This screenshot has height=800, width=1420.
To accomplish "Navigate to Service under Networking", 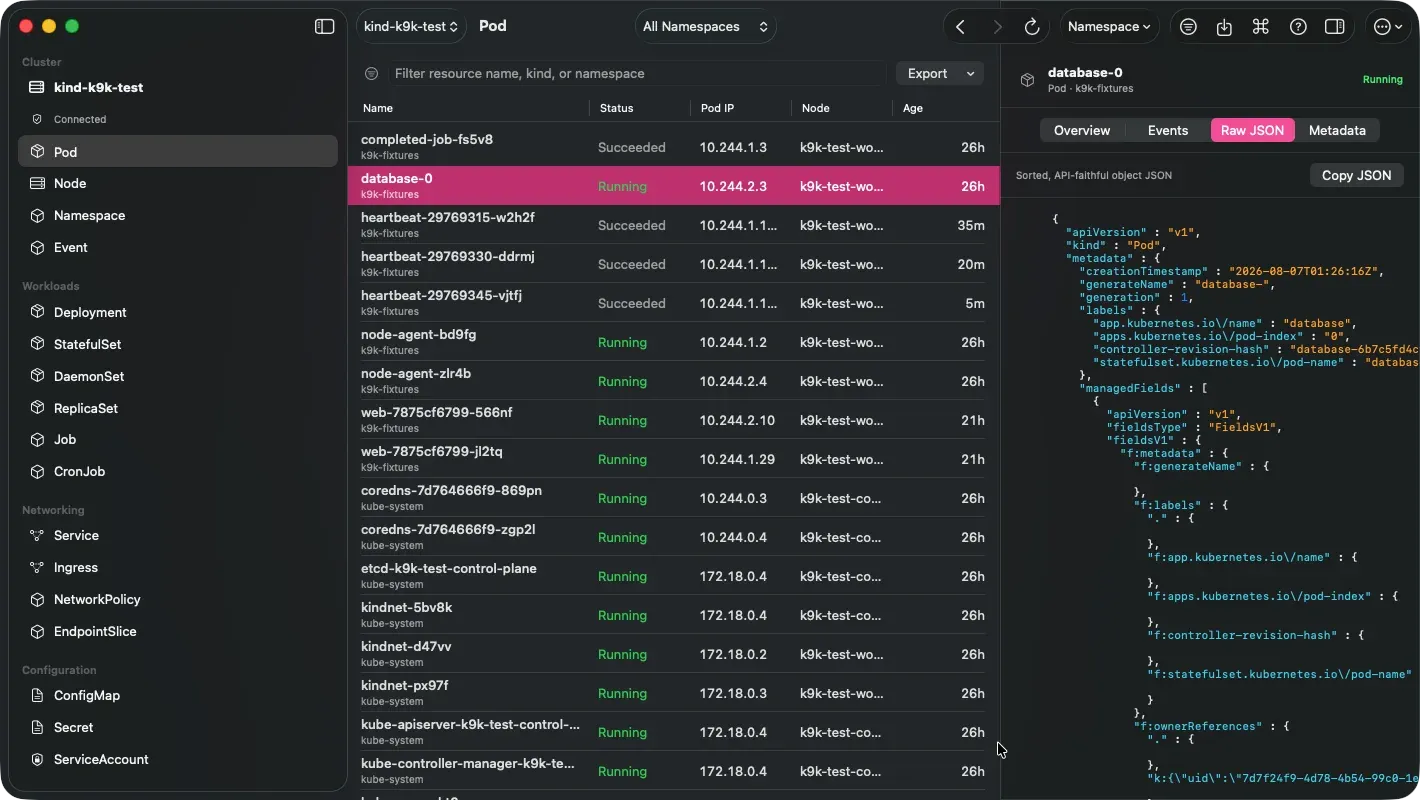I will (178, 535).
